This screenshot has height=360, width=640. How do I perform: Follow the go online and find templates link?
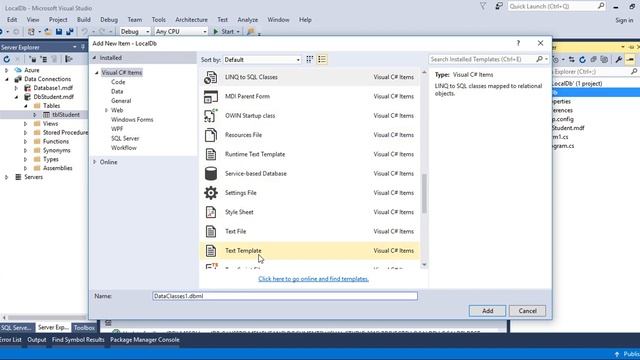(313, 279)
